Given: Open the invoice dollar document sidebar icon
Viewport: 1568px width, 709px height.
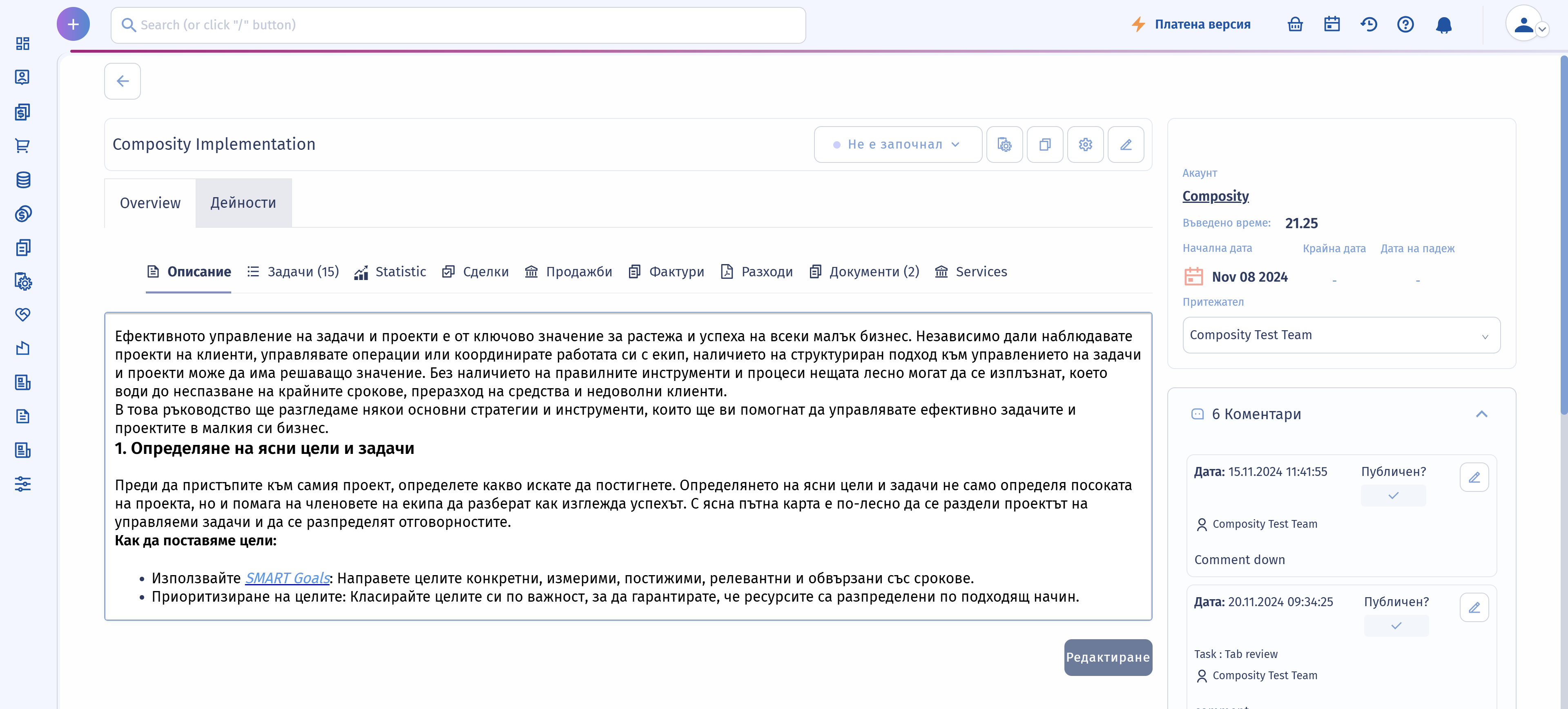Looking at the screenshot, I should tap(22, 112).
